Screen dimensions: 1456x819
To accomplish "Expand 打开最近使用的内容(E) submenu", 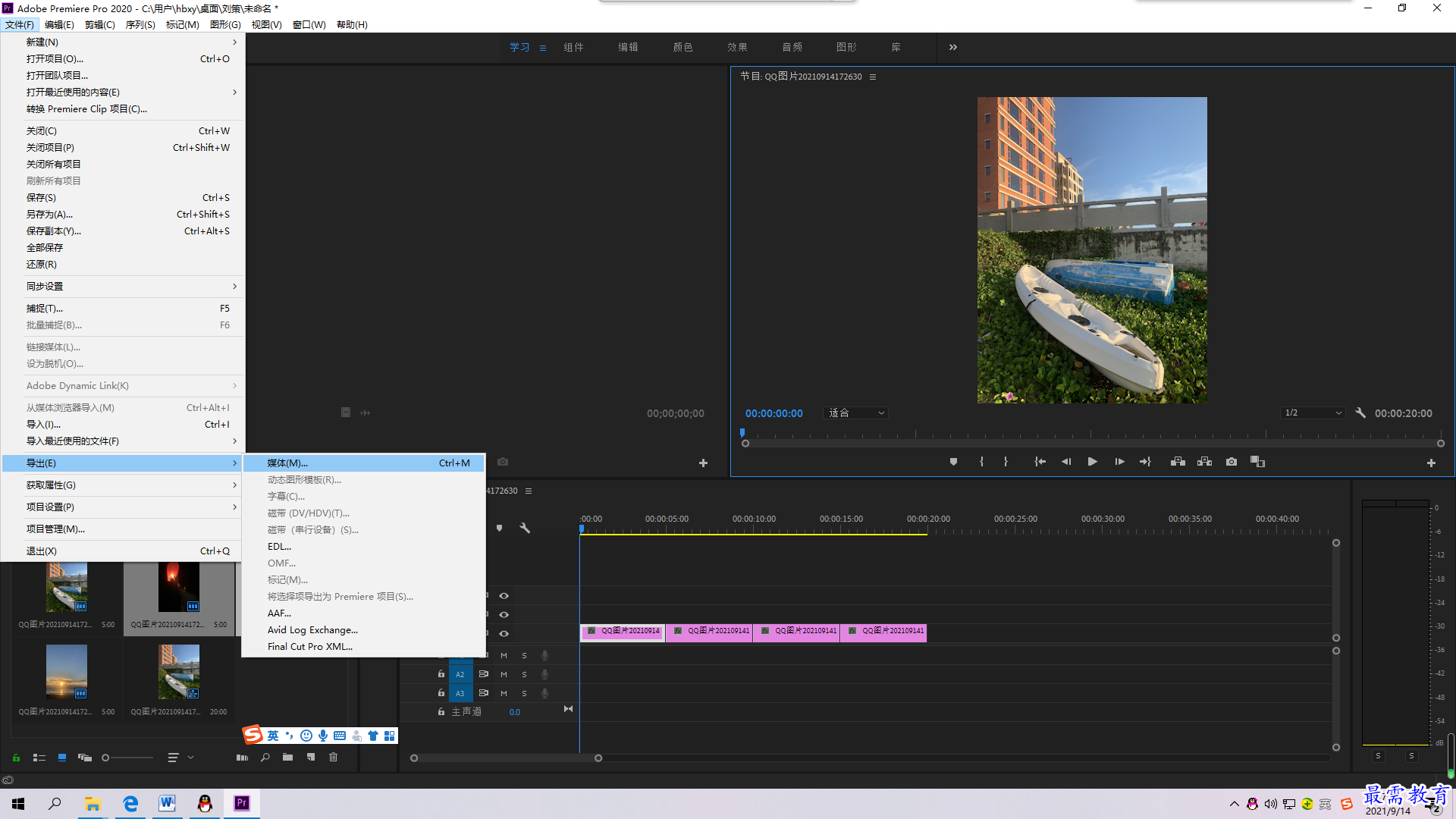I will [x=123, y=93].
